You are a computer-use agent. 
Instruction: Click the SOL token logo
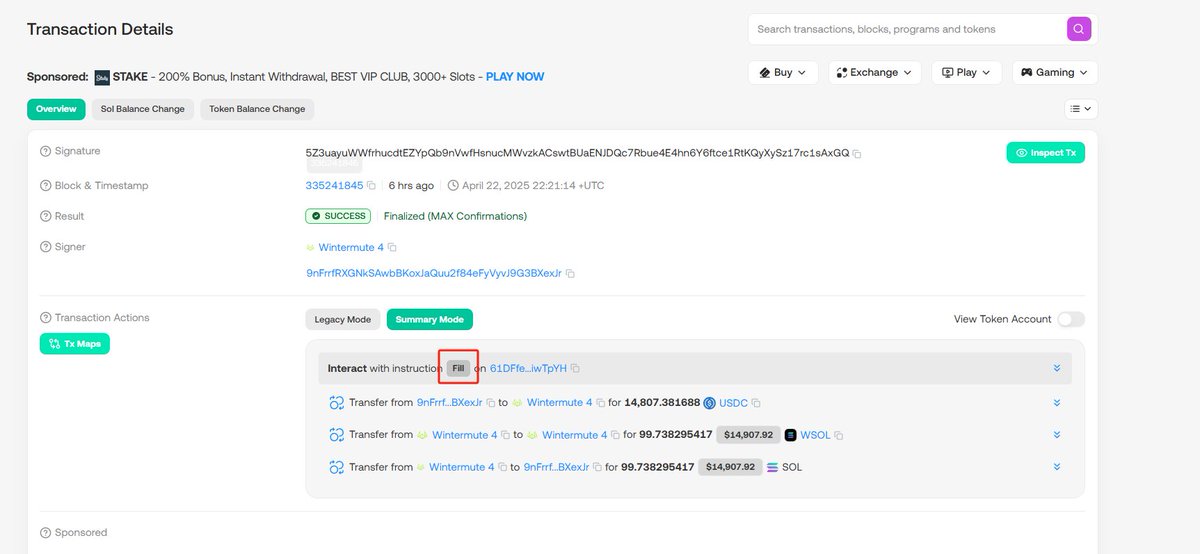773,467
